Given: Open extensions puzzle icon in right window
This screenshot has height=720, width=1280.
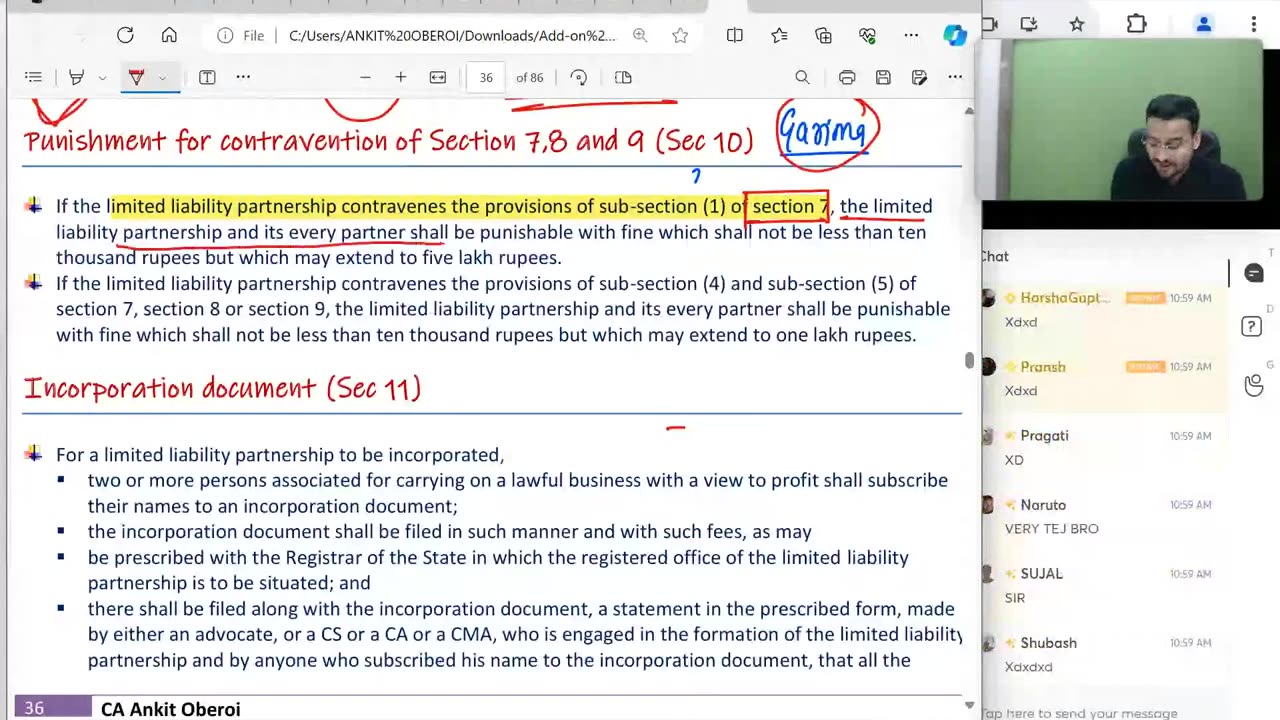Looking at the screenshot, I should point(1137,24).
